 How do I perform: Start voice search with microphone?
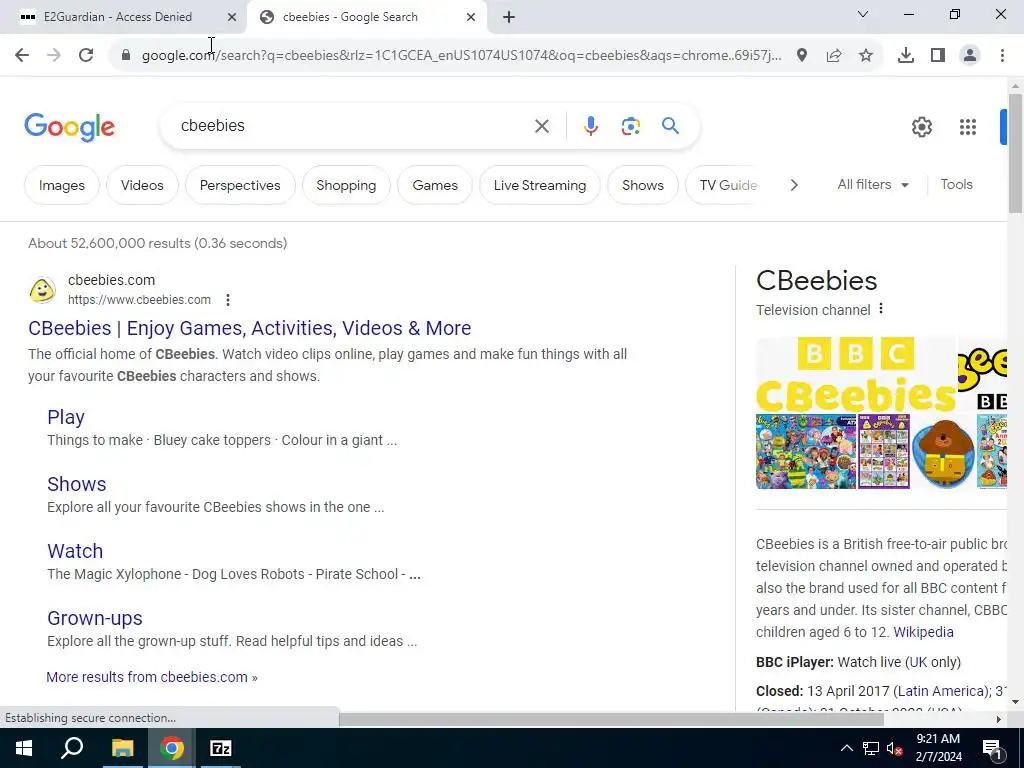(x=591, y=126)
